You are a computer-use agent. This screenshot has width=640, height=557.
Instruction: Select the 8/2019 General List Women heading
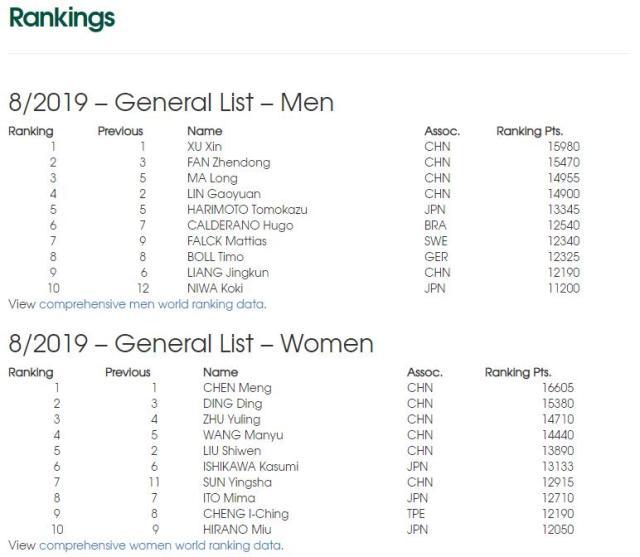(191, 344)
